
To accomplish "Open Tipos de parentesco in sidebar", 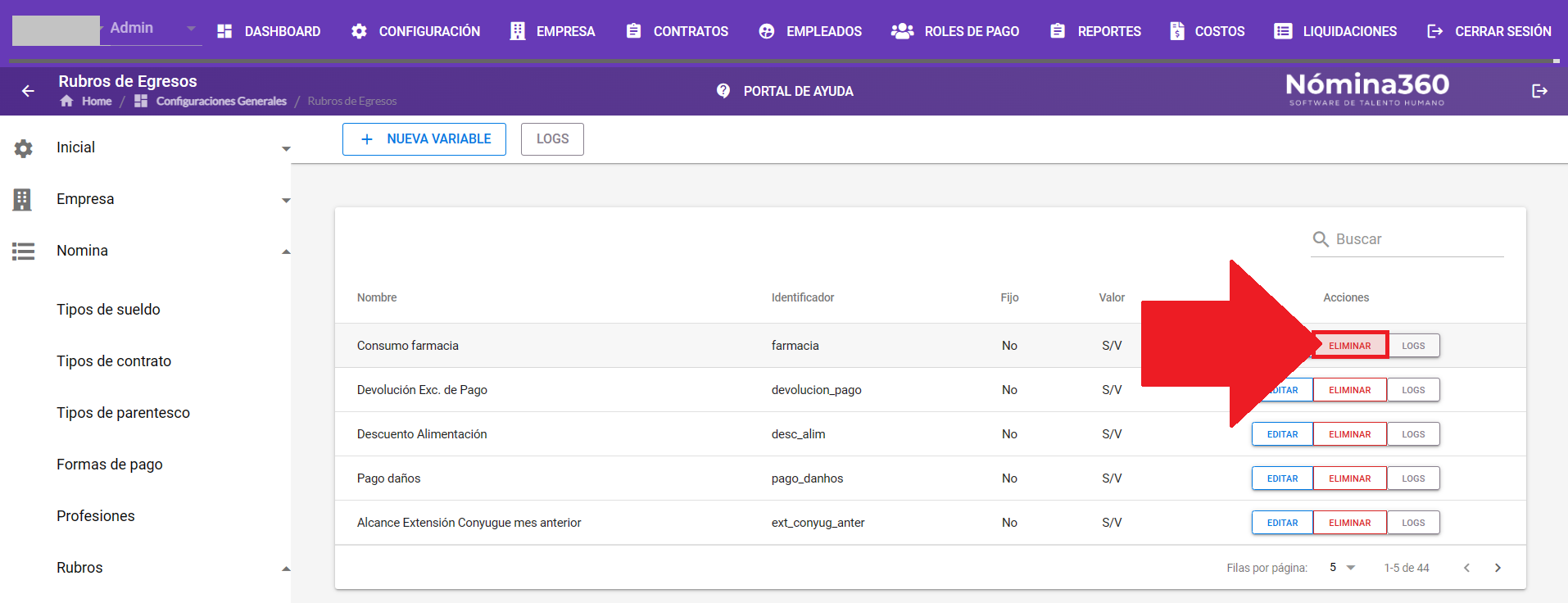I will tap(123, 413).
